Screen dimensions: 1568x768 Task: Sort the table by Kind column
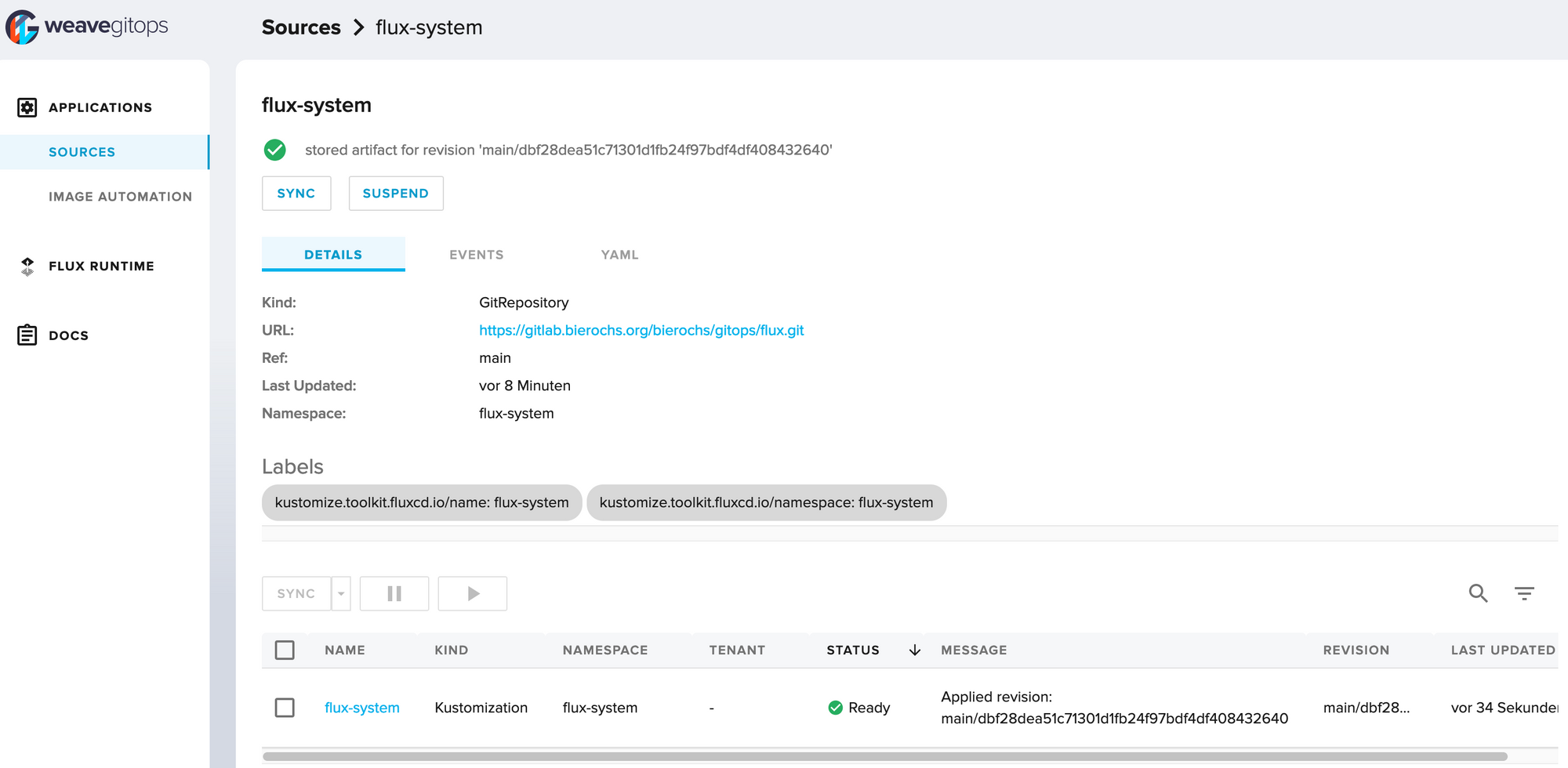[452, 650]
